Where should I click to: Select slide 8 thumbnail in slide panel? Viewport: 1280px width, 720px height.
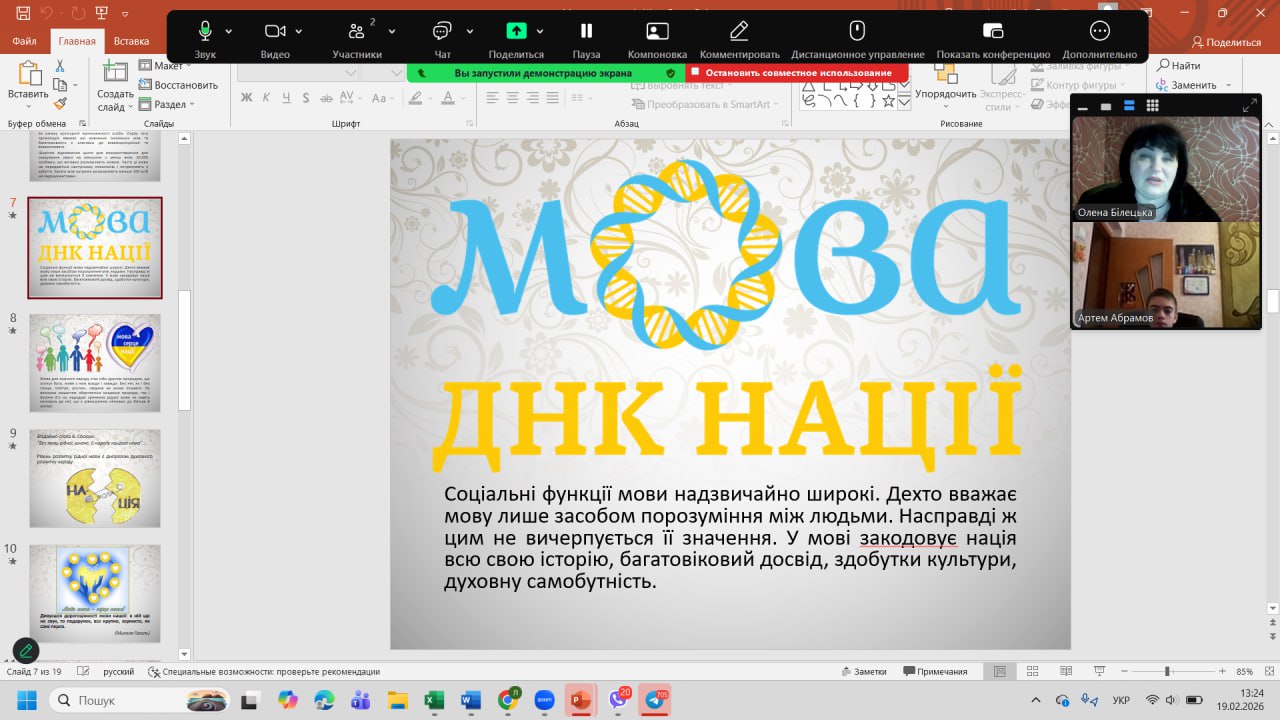[94, 363]
